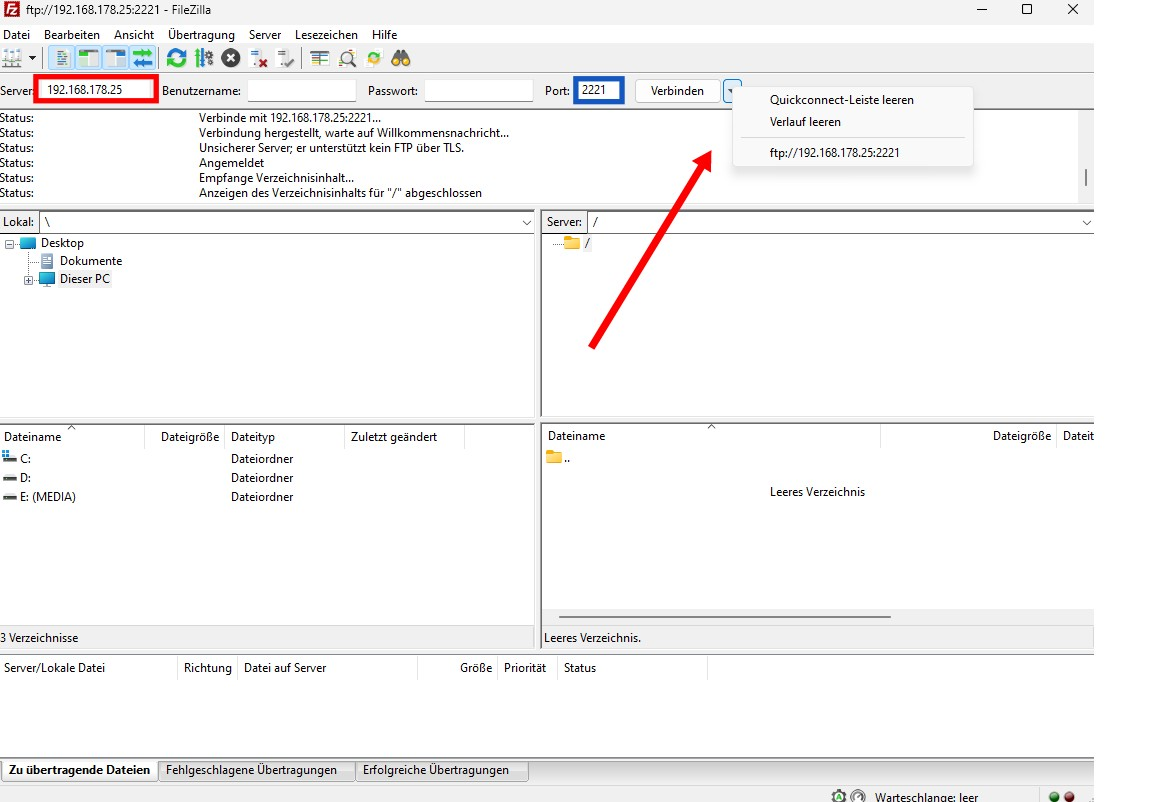1152x802 pixels.
Task: Open the Übertragung menu
Action: (201, 35)
